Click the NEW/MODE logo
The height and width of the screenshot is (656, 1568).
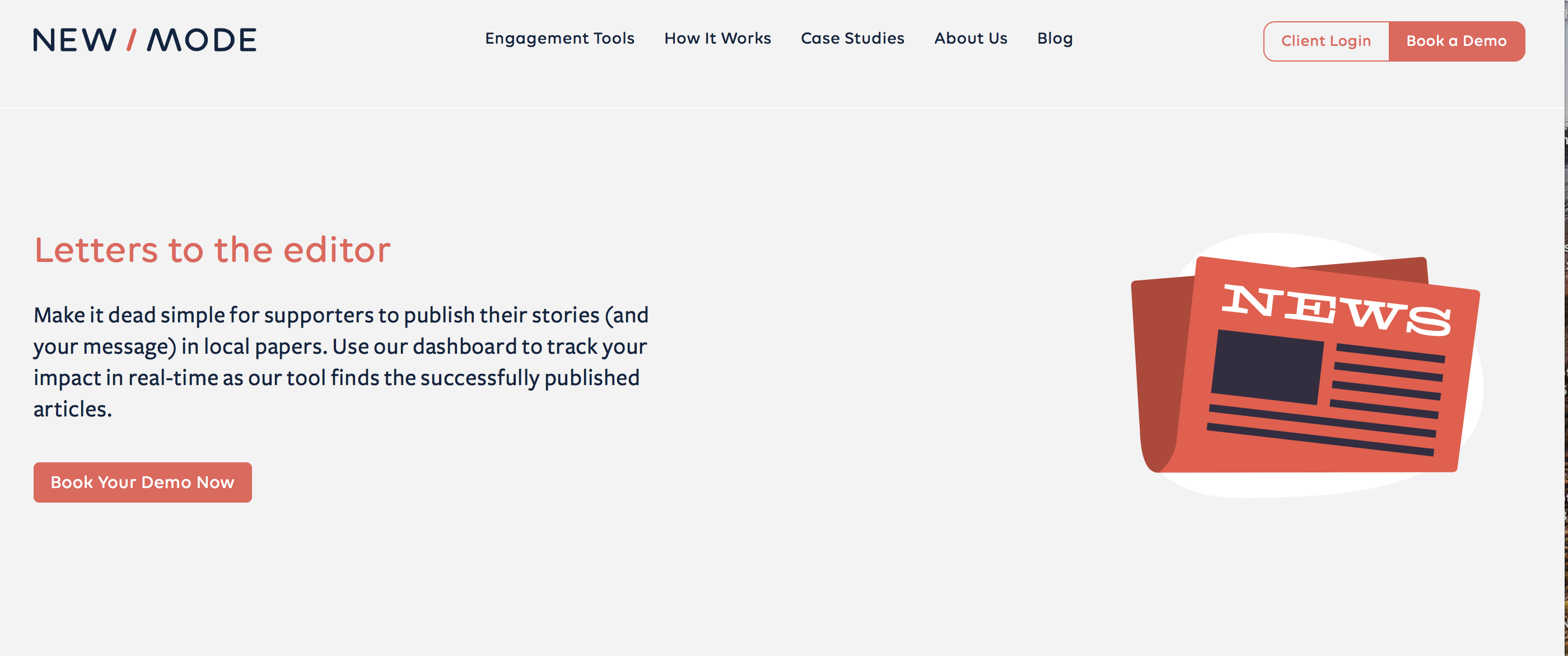tap(144, 40)
